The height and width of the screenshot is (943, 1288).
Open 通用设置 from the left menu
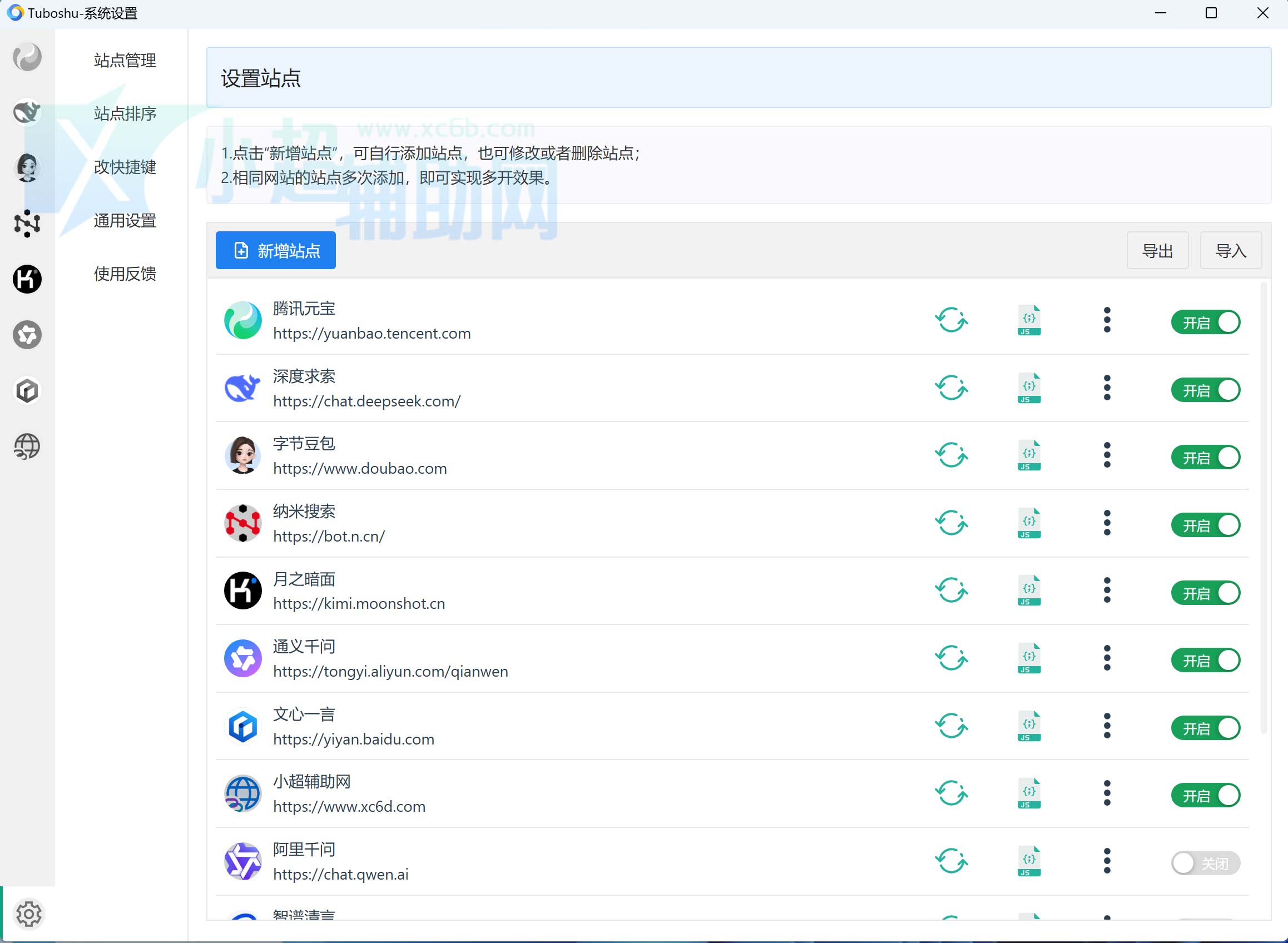click(125, 221)
